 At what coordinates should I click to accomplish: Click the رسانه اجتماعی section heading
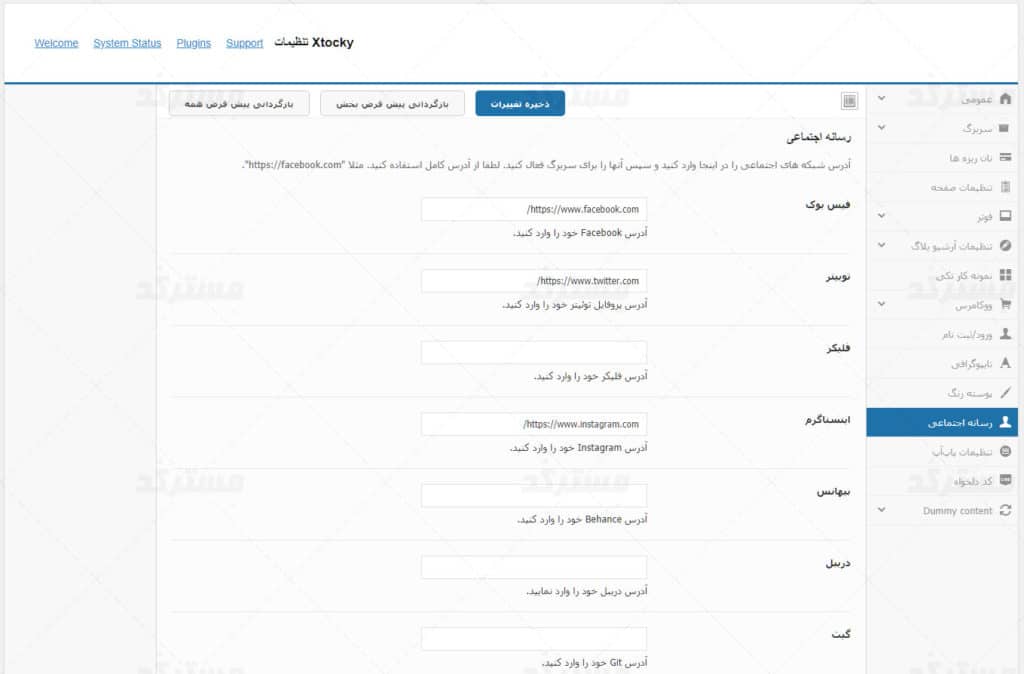coord(818,136)
